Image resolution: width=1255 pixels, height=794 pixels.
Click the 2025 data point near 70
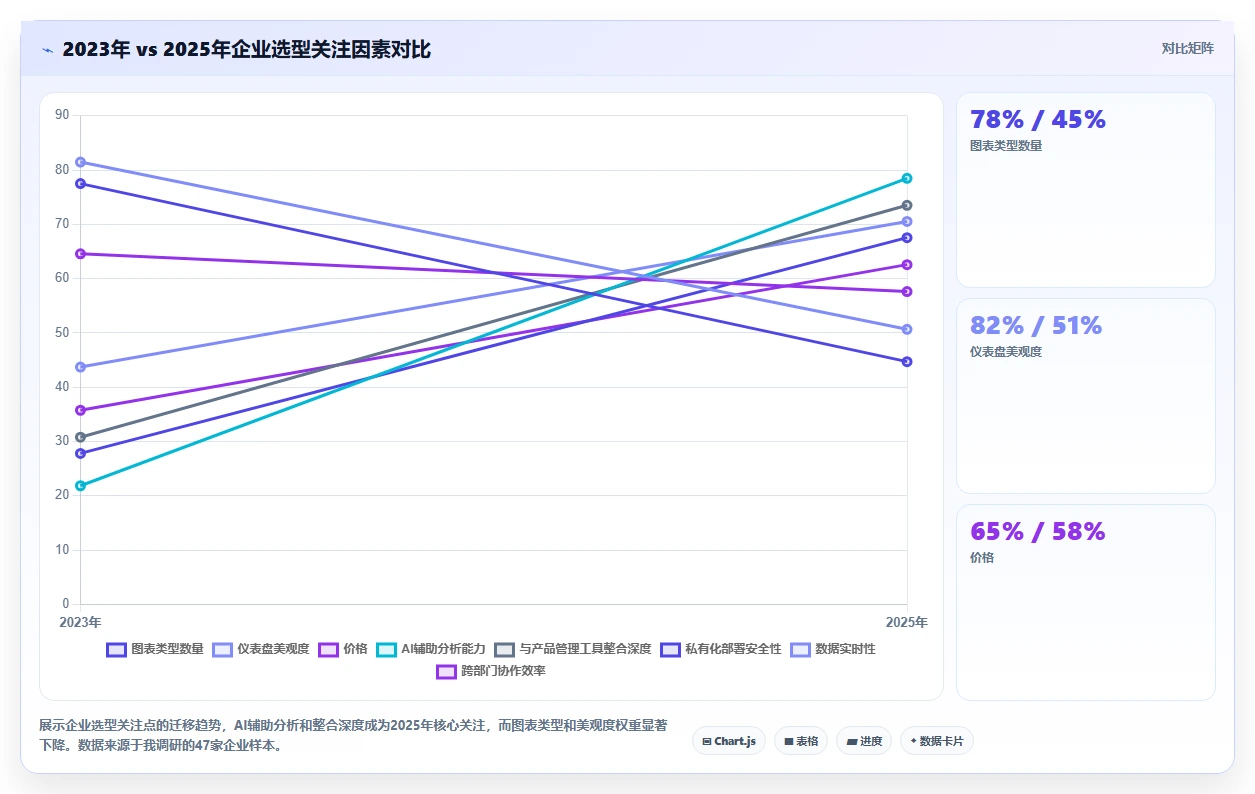907,221
